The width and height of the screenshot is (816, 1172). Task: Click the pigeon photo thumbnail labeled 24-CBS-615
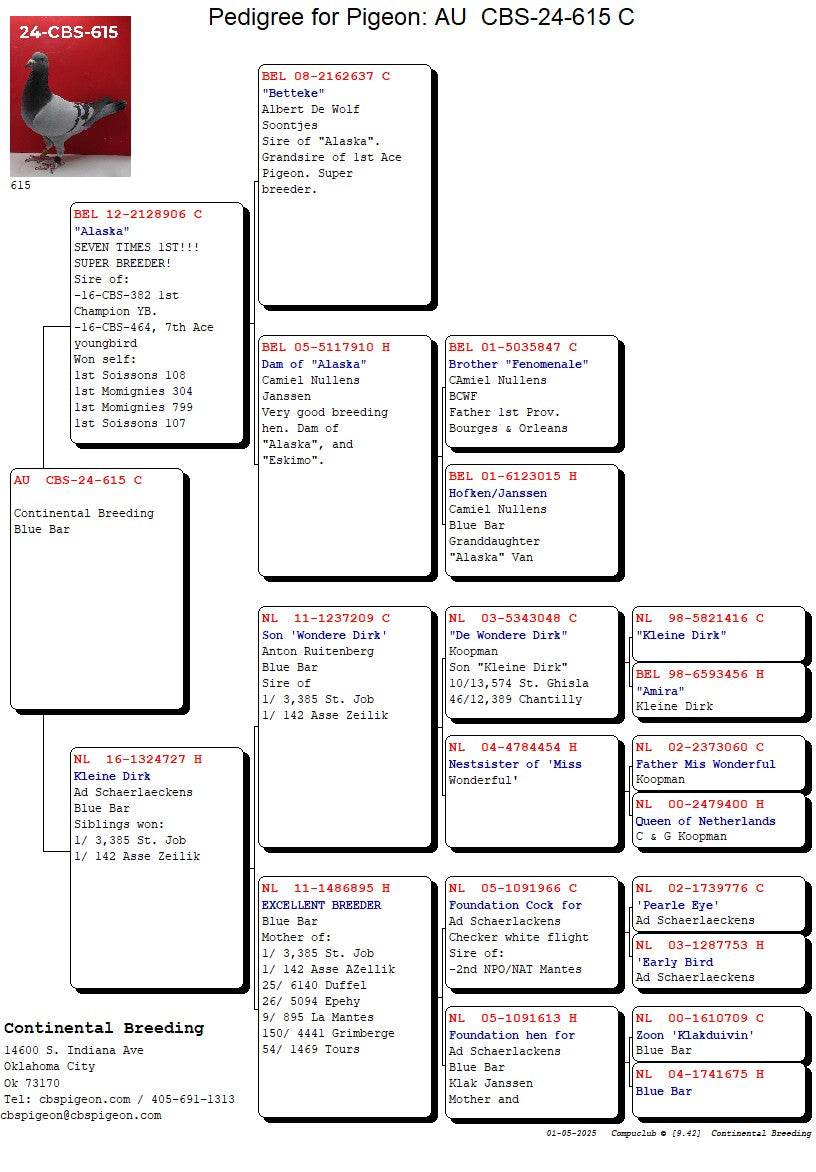(70, 97)
